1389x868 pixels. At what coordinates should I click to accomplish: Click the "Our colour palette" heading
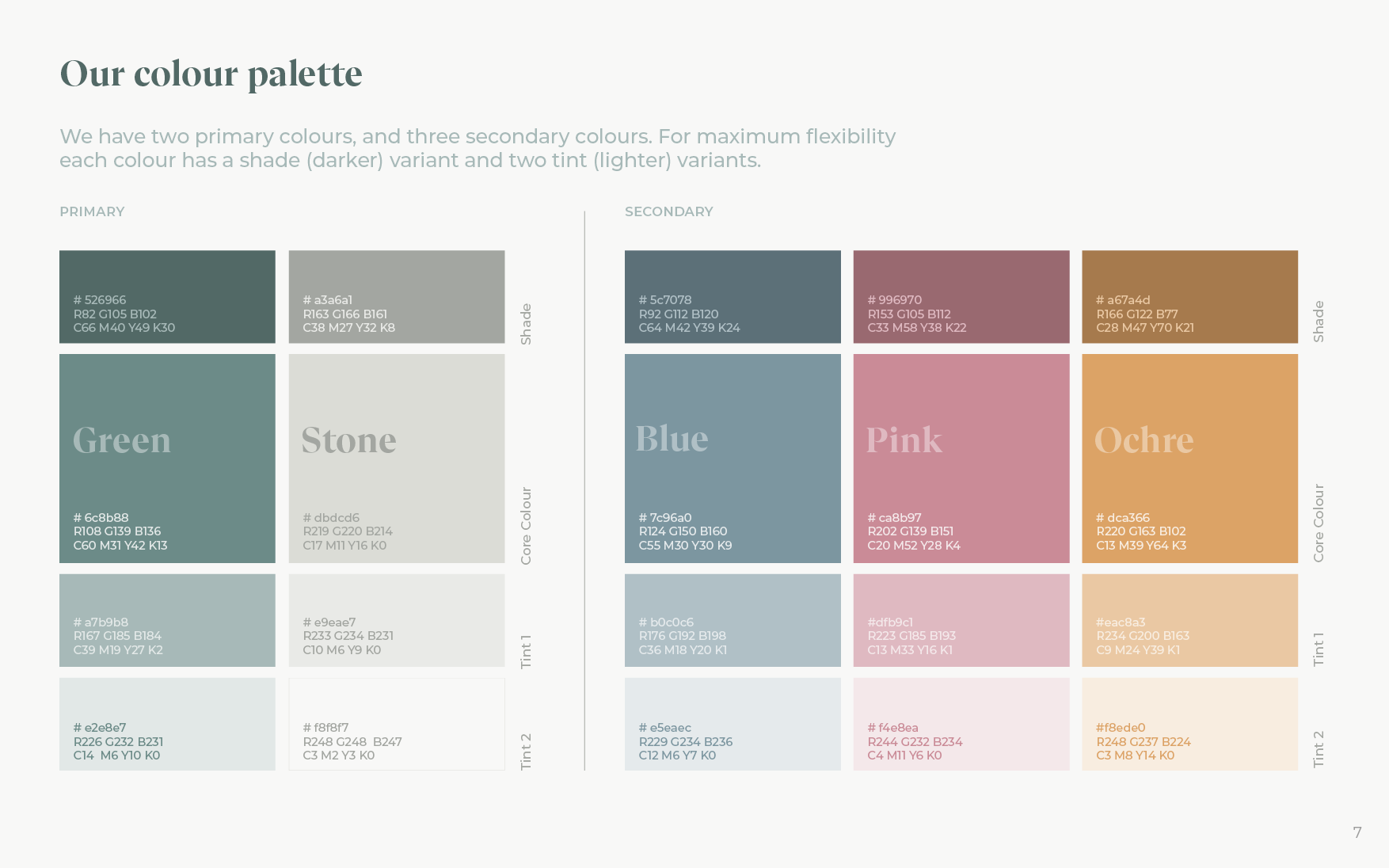click(x=211, y=74)
